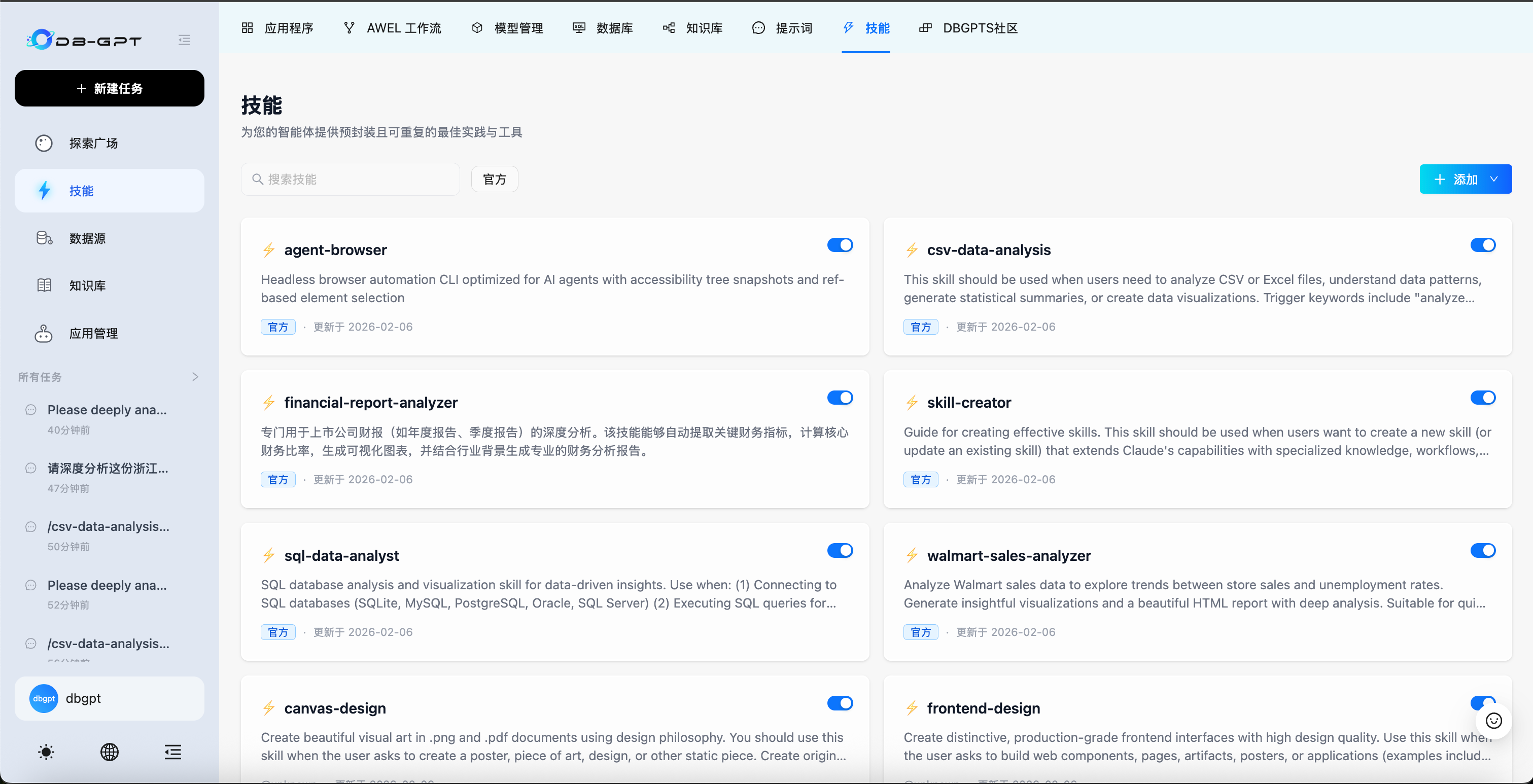Expand the 所有任务 task list
This screenshot has width=1533, height=784.
coord(195,377)
